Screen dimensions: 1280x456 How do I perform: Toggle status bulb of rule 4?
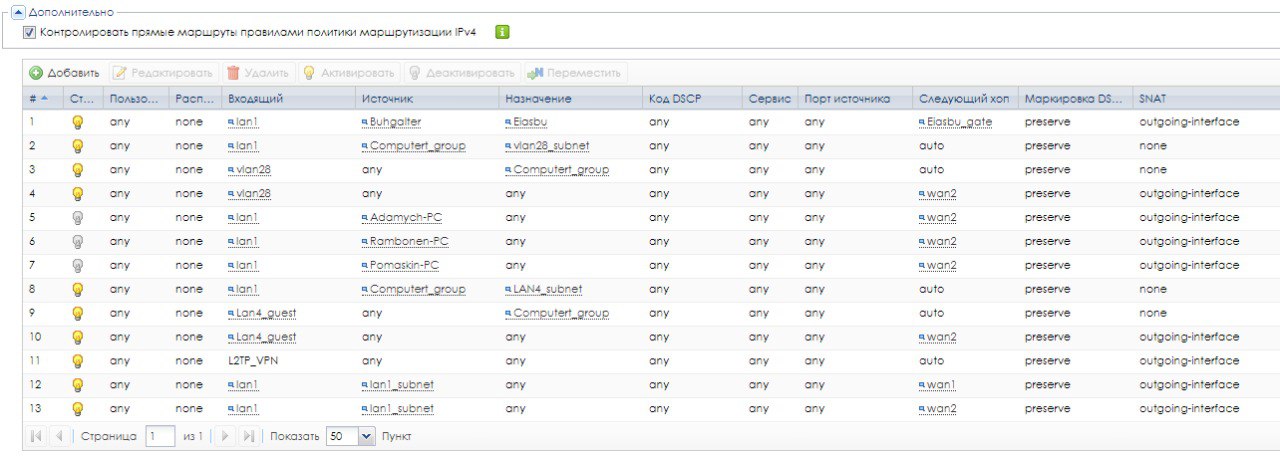tap(78, 194)
